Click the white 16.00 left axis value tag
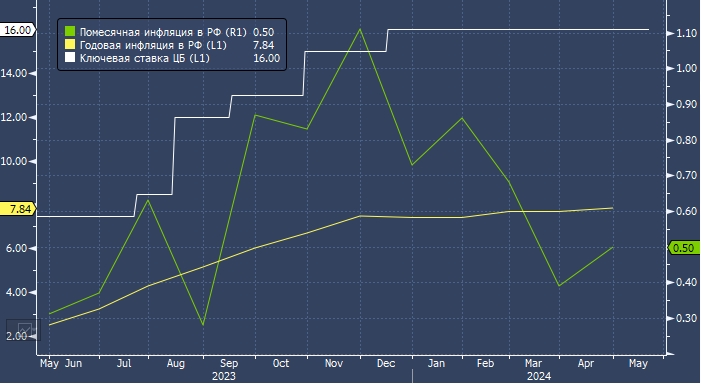The height and width of the screenshot is (384, 701). click(x=17, y=30)
